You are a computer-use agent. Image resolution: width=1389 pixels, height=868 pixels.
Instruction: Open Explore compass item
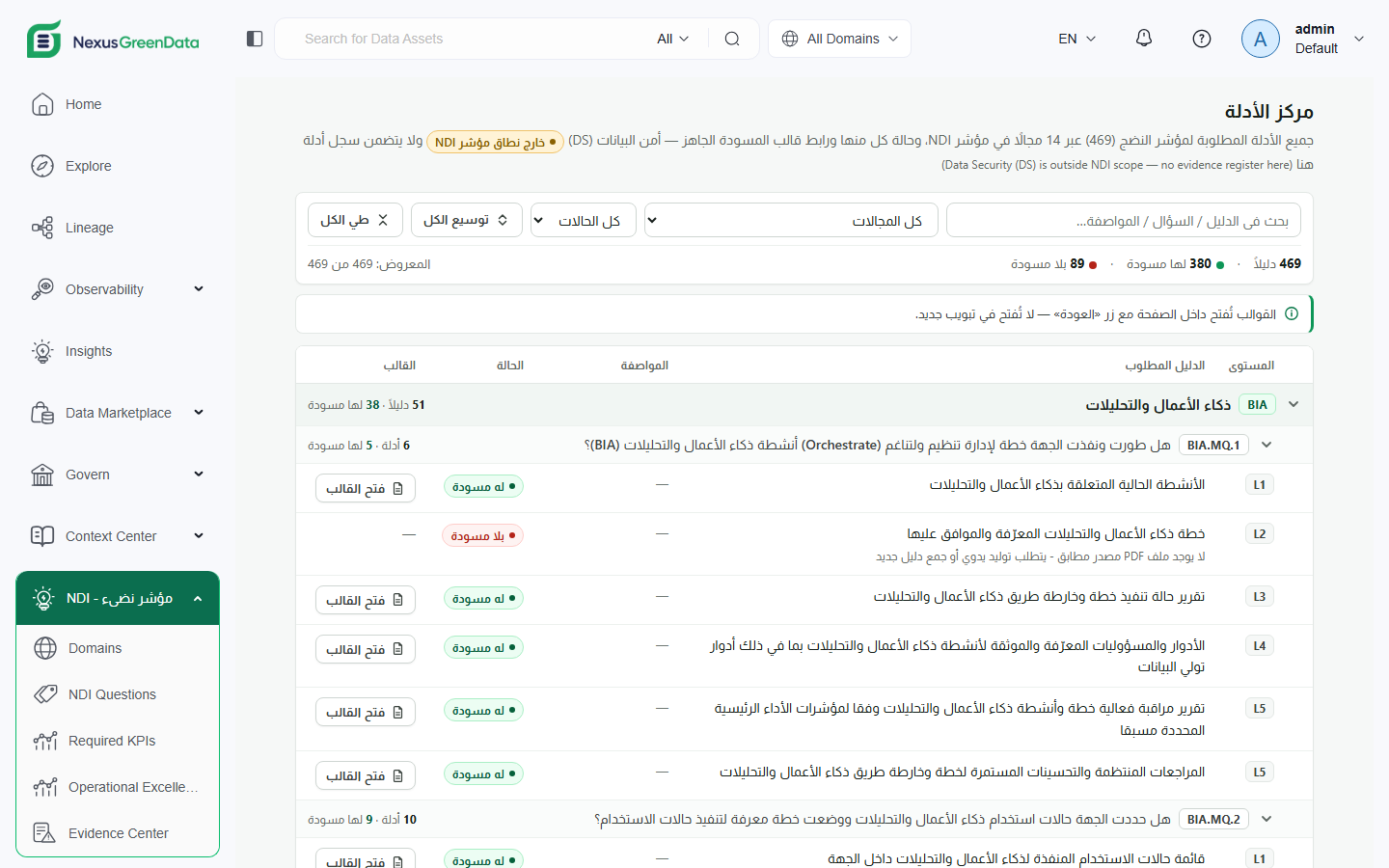(118, 166)
